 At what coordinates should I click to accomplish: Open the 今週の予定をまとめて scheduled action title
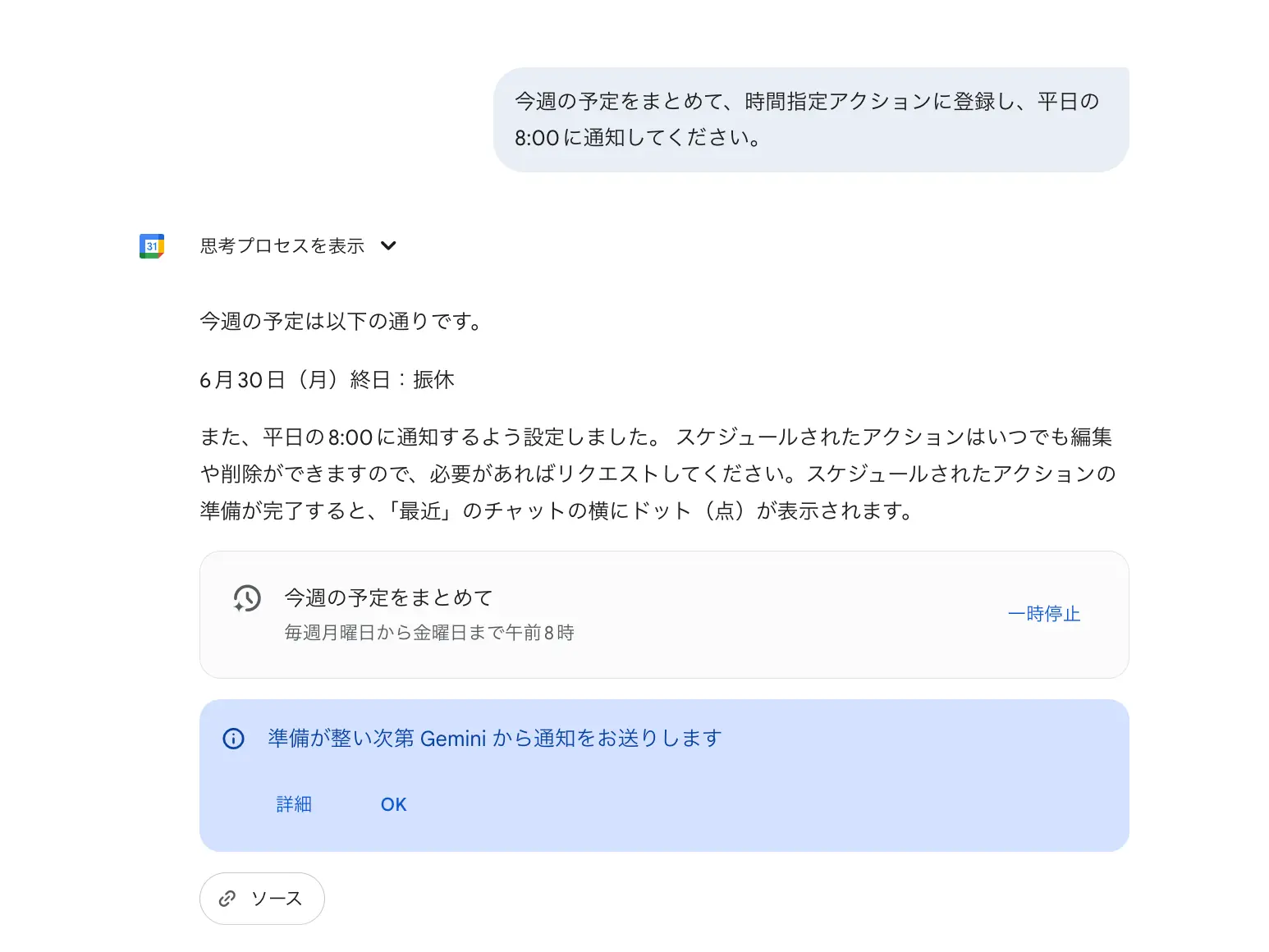388,597
